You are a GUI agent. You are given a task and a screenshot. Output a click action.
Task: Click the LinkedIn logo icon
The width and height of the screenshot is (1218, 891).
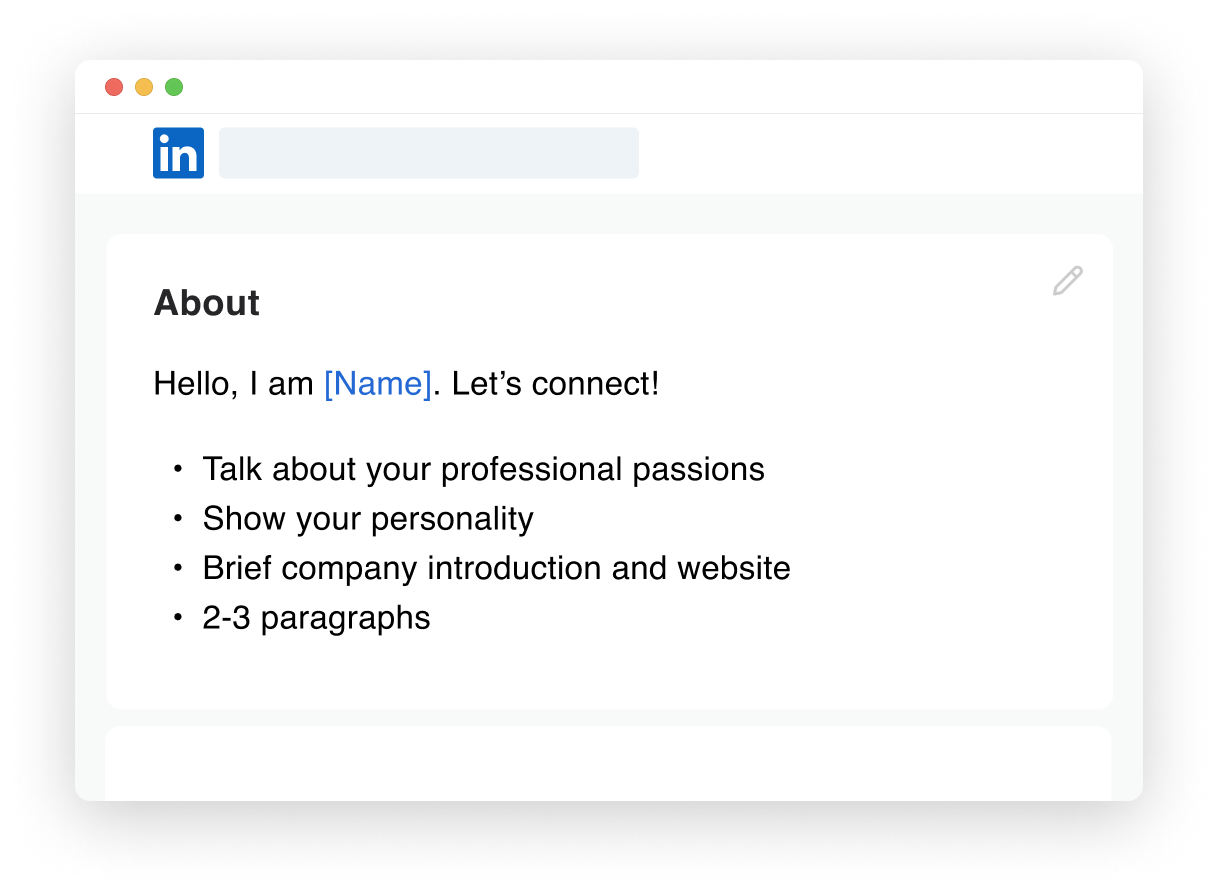178,153
